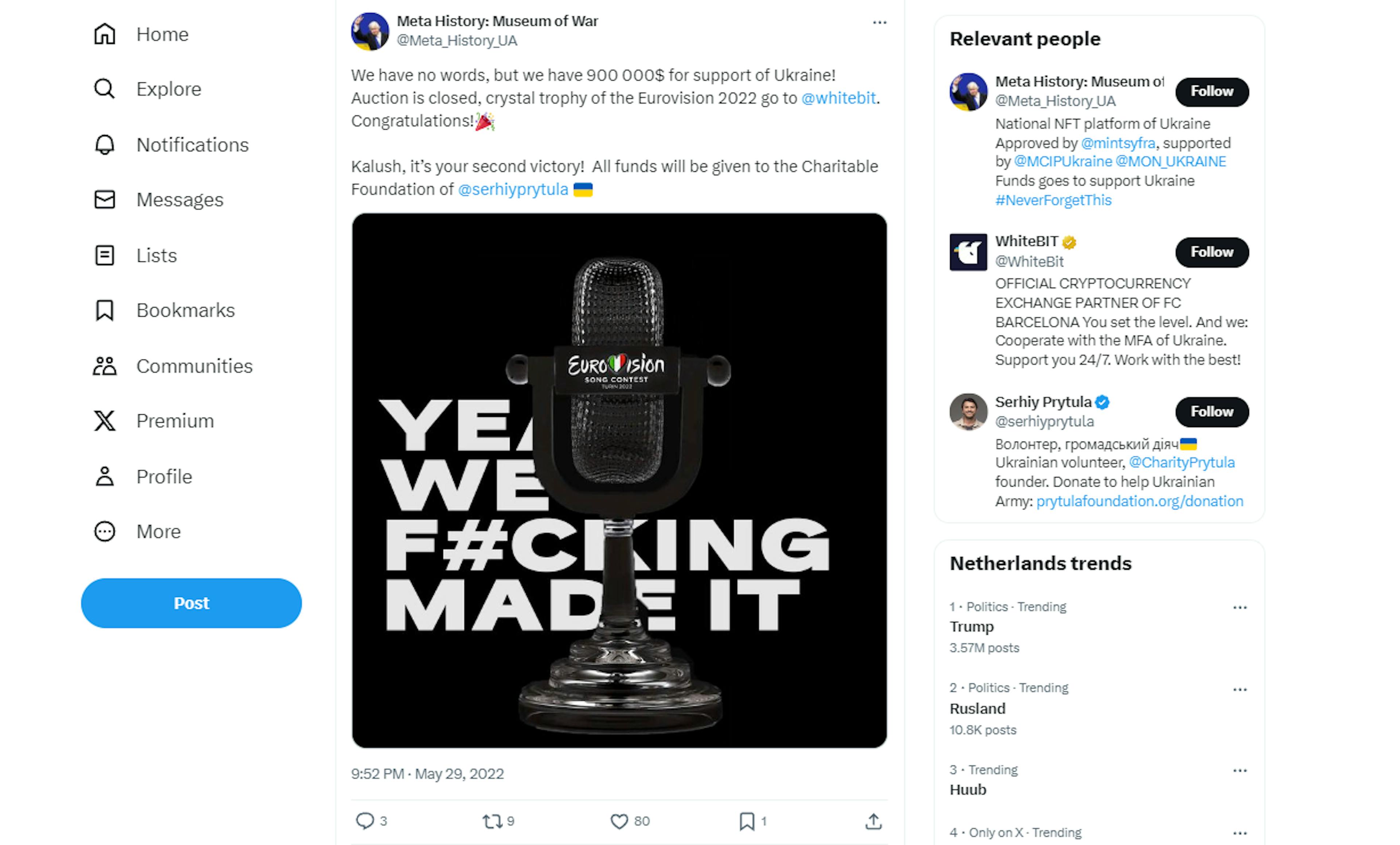This screenshot has width=1400, height=845.
Task: Follow Meta History: Museum of War
Action: coord(1212,92)
